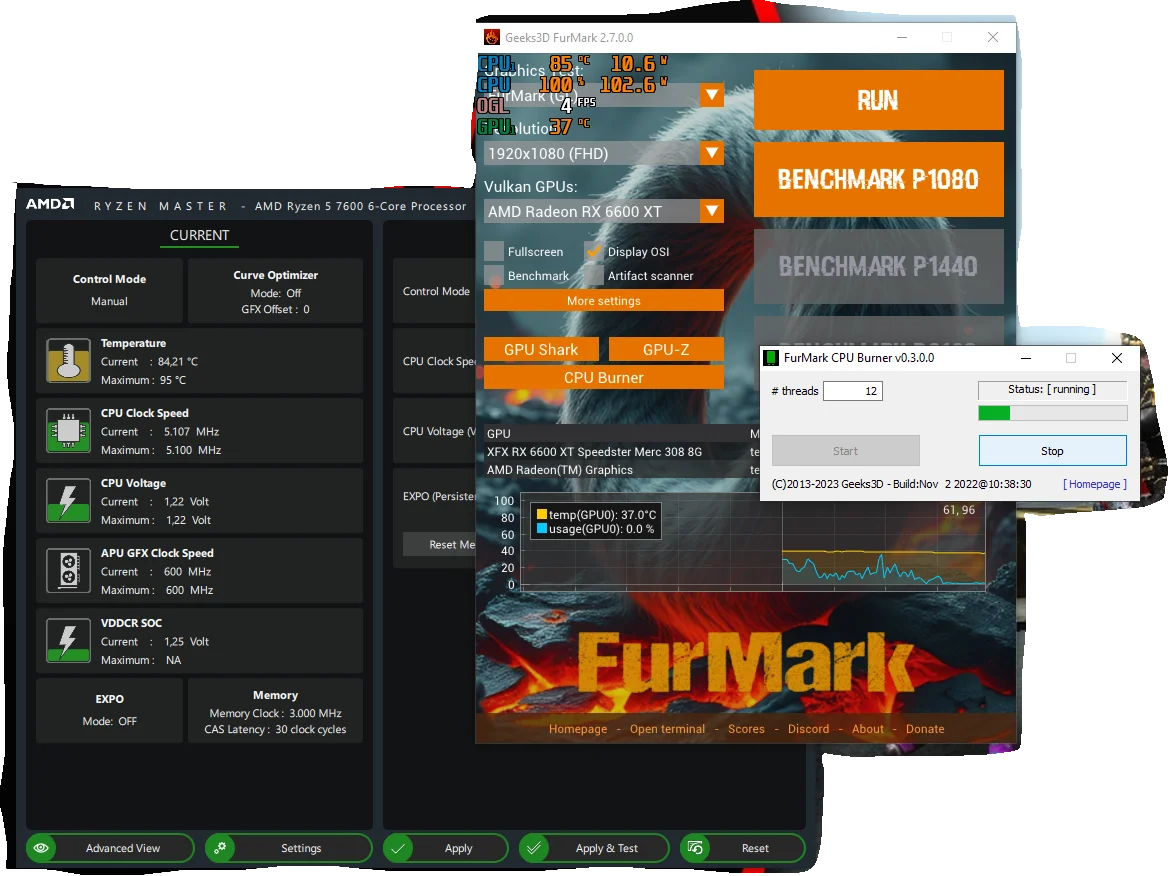Click the FurMark flame icon in title bar
Viewport: 1168px width, 876px height.
coord(492,37)
